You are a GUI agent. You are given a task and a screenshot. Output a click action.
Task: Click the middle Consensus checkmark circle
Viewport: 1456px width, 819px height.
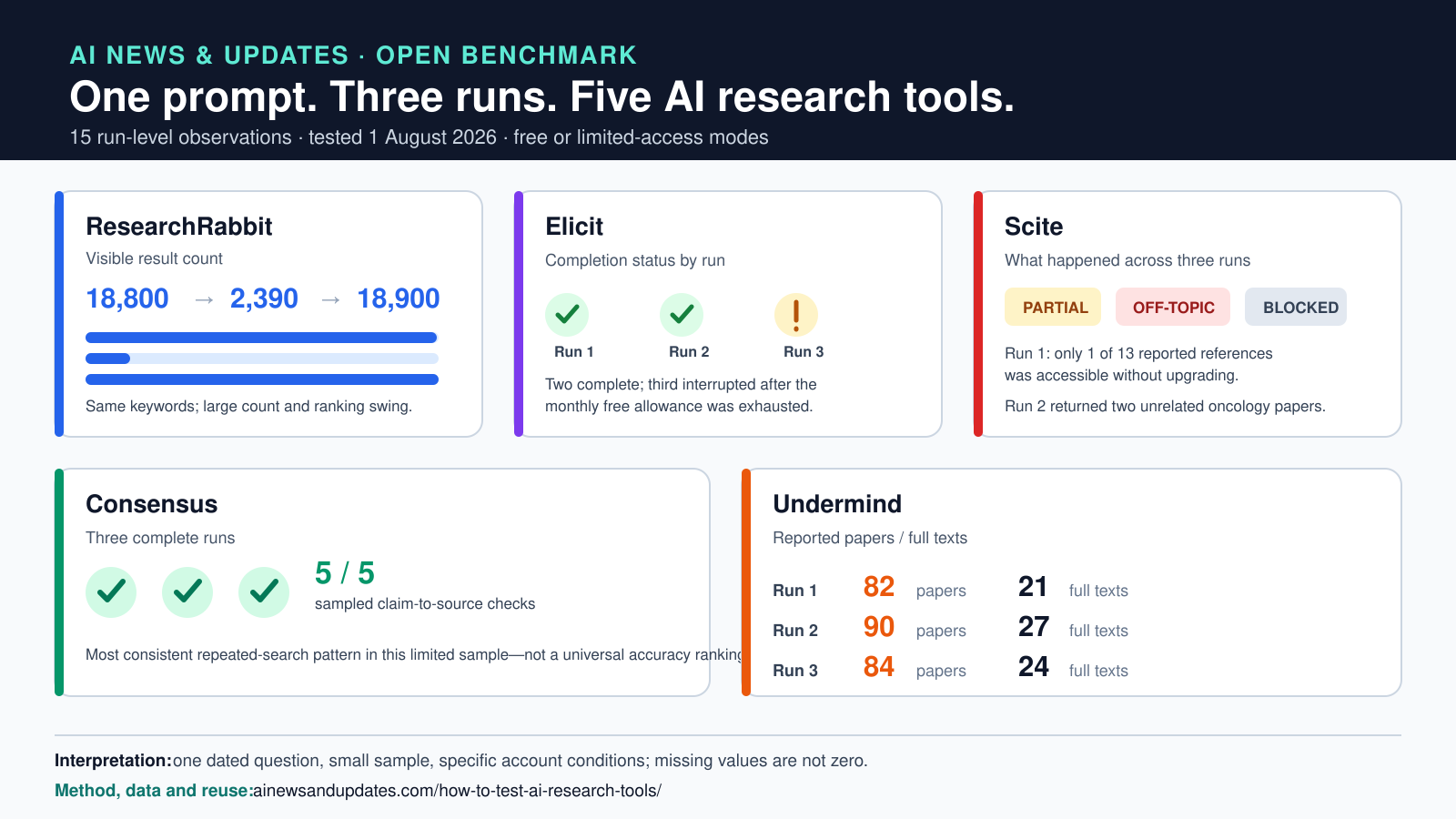click(x=187, y=592)
